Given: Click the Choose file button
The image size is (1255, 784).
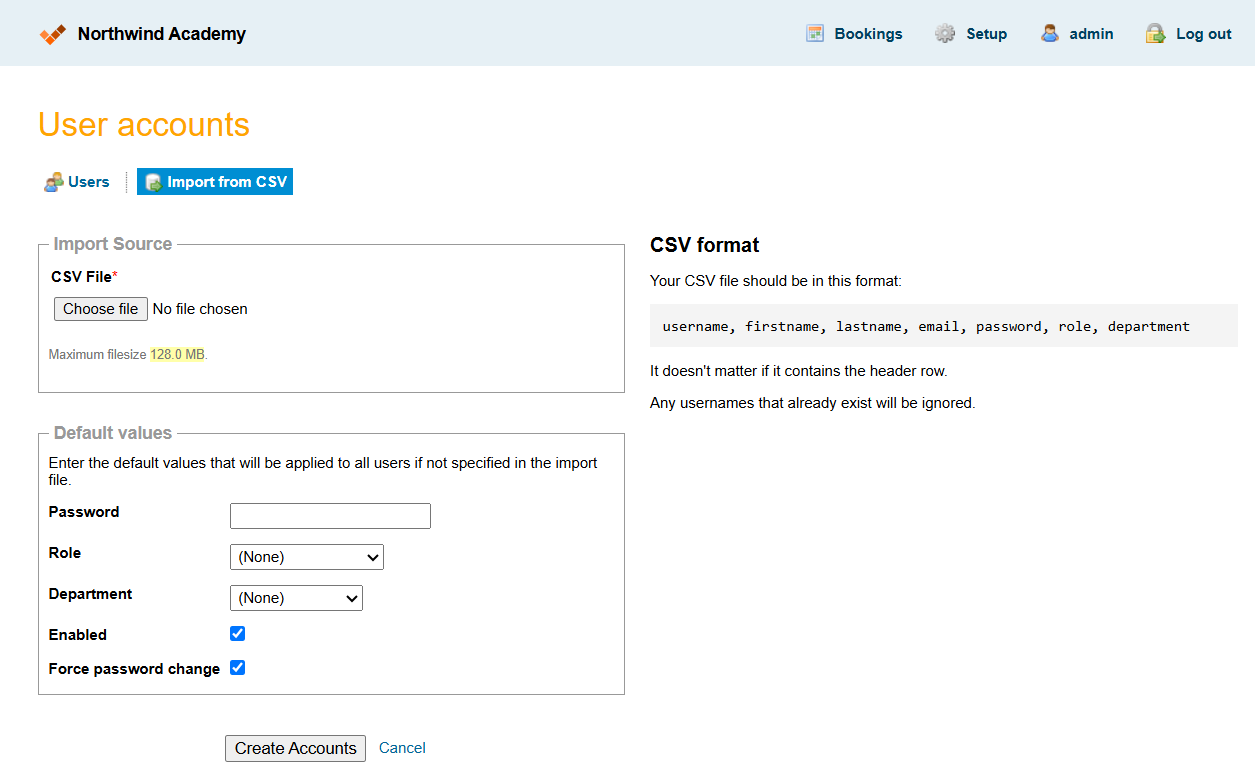Looking at the screenshot, I should (x=101, y=309).
